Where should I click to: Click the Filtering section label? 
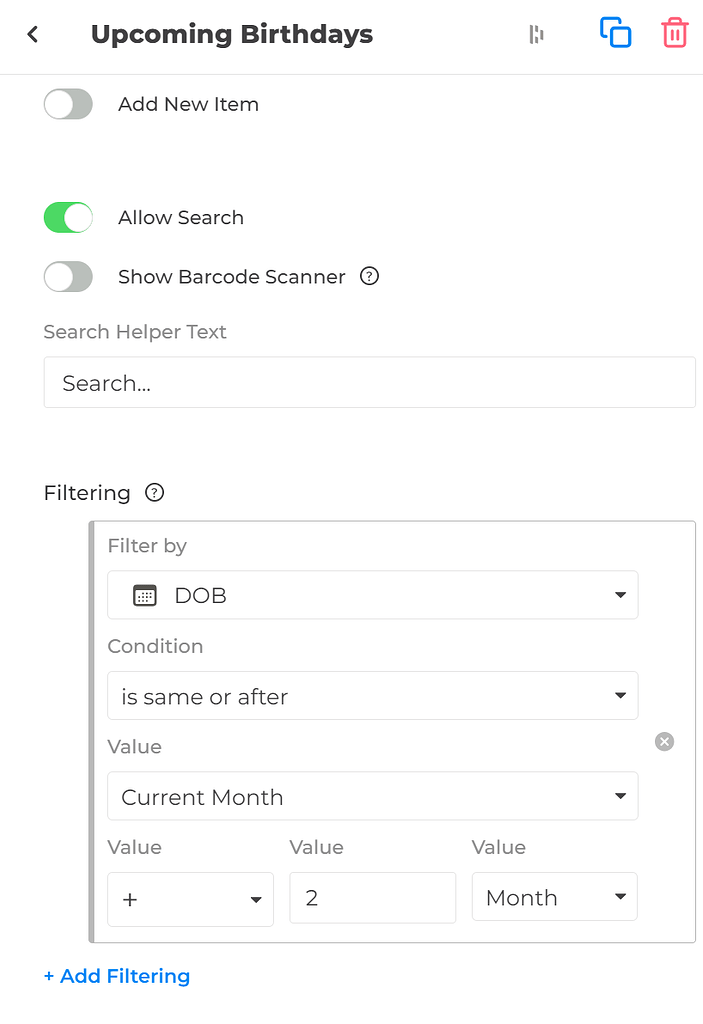click(x=87, y=492)
